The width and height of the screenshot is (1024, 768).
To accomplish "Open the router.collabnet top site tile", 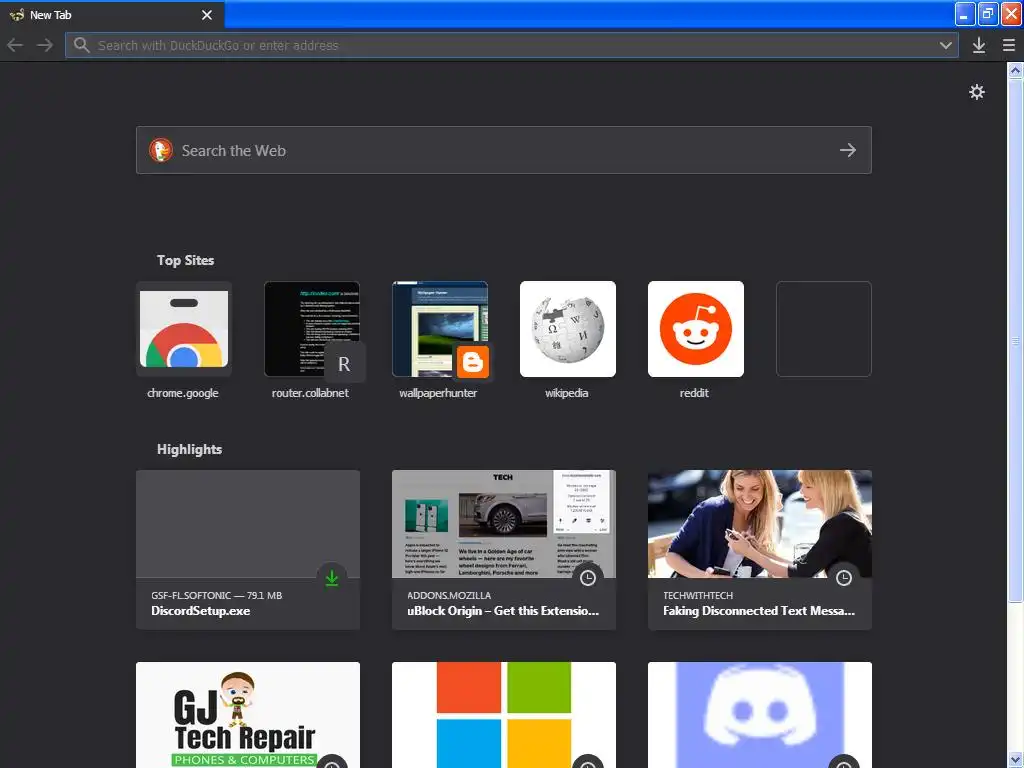I will coord(312,329).
